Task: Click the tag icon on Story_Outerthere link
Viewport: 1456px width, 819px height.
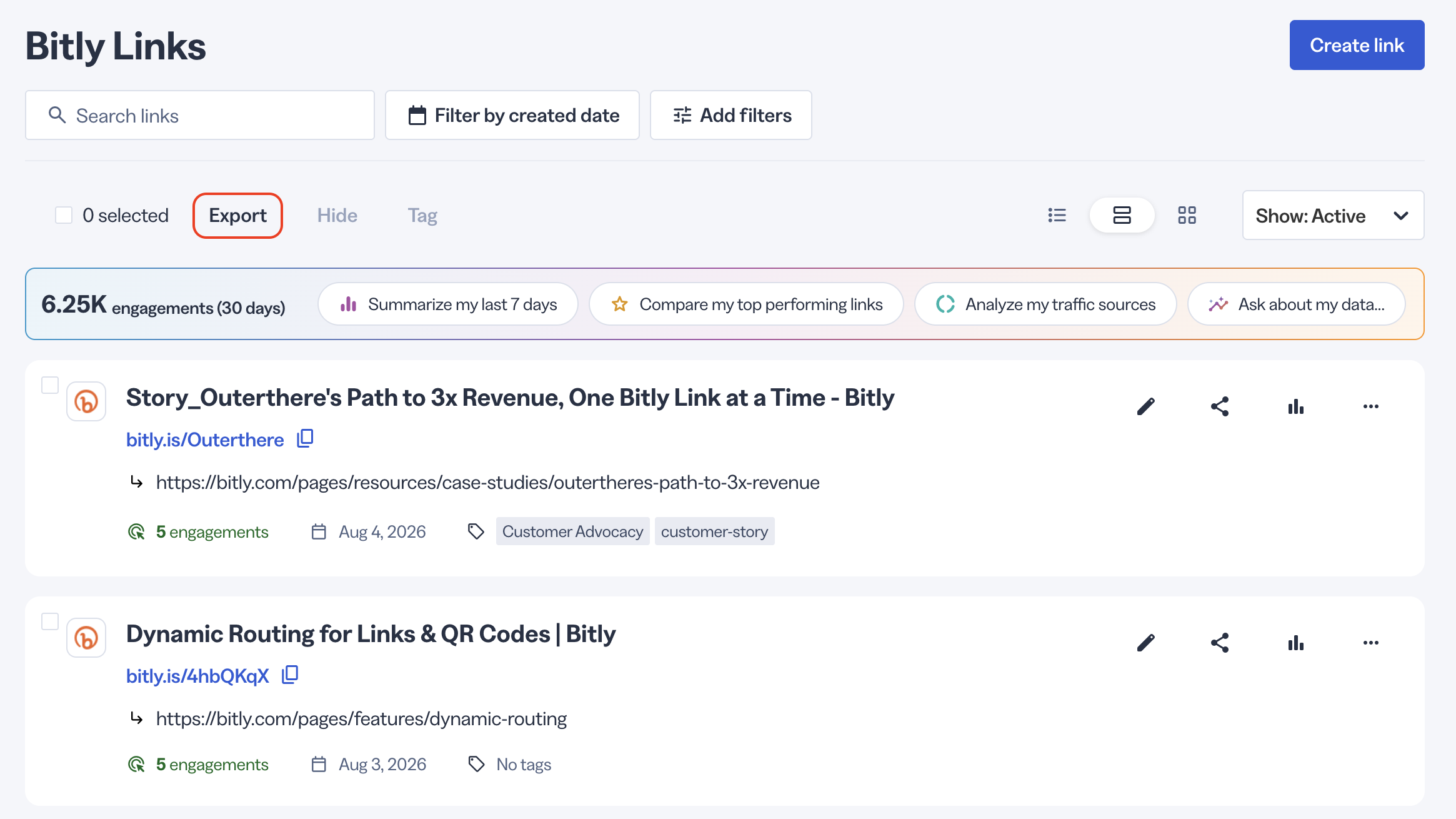Action: (476, 531)
